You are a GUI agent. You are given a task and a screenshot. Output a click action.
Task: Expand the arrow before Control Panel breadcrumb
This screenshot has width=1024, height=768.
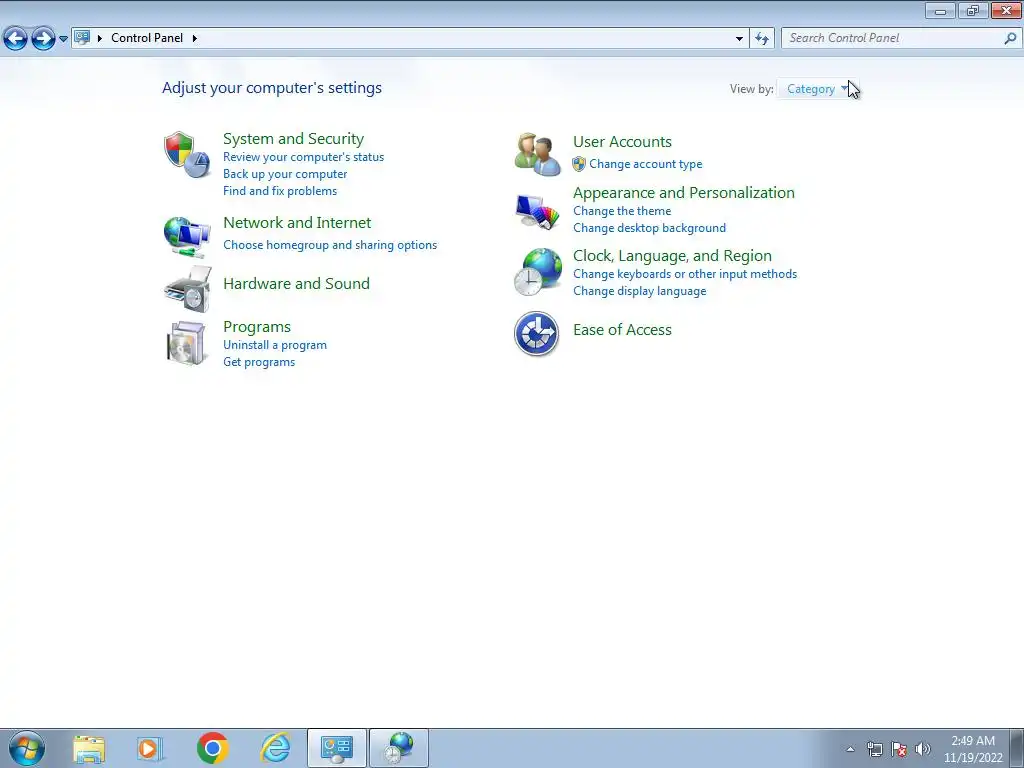(100, 38)
